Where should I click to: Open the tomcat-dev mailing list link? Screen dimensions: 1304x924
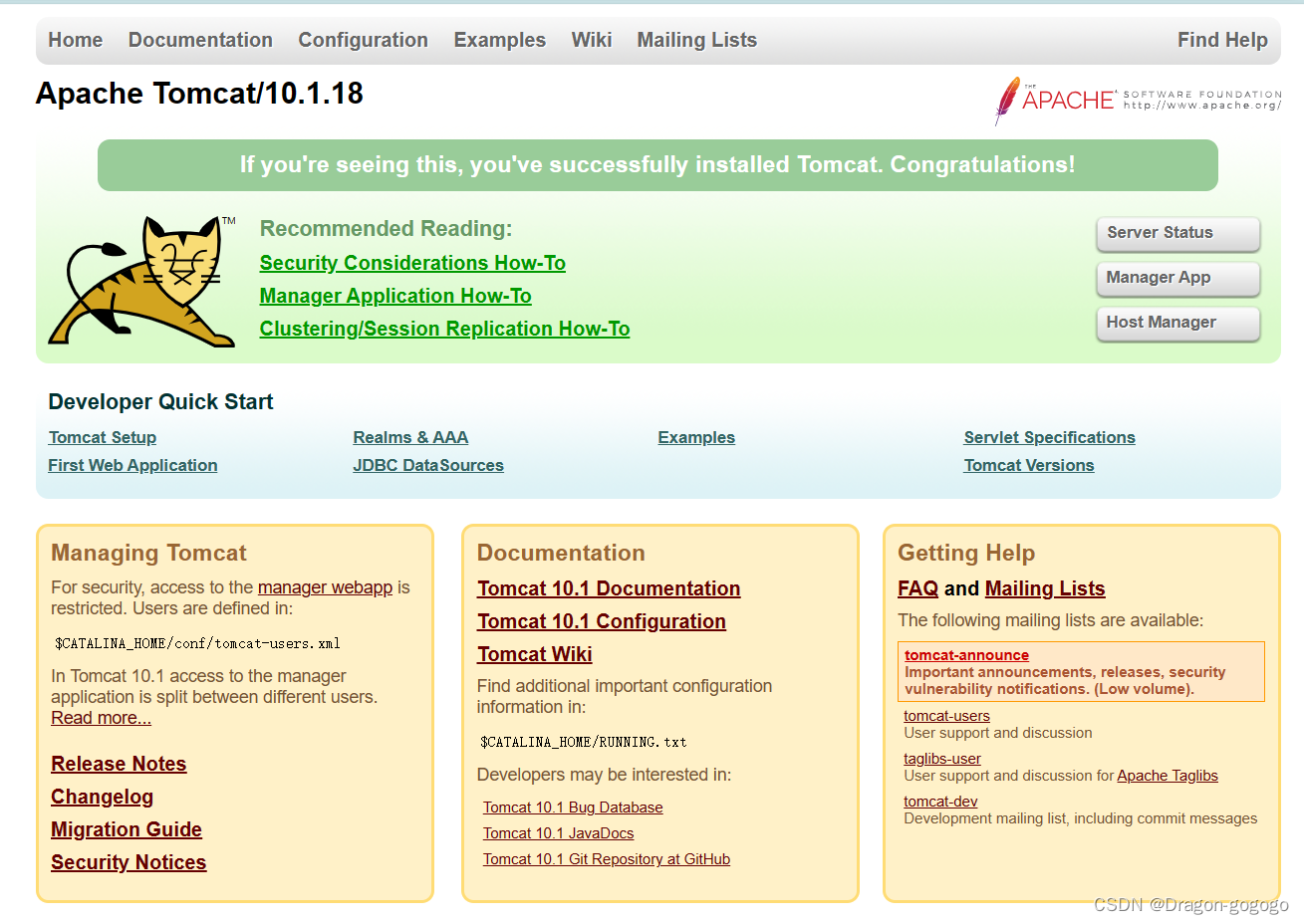[x=940, y=802]
